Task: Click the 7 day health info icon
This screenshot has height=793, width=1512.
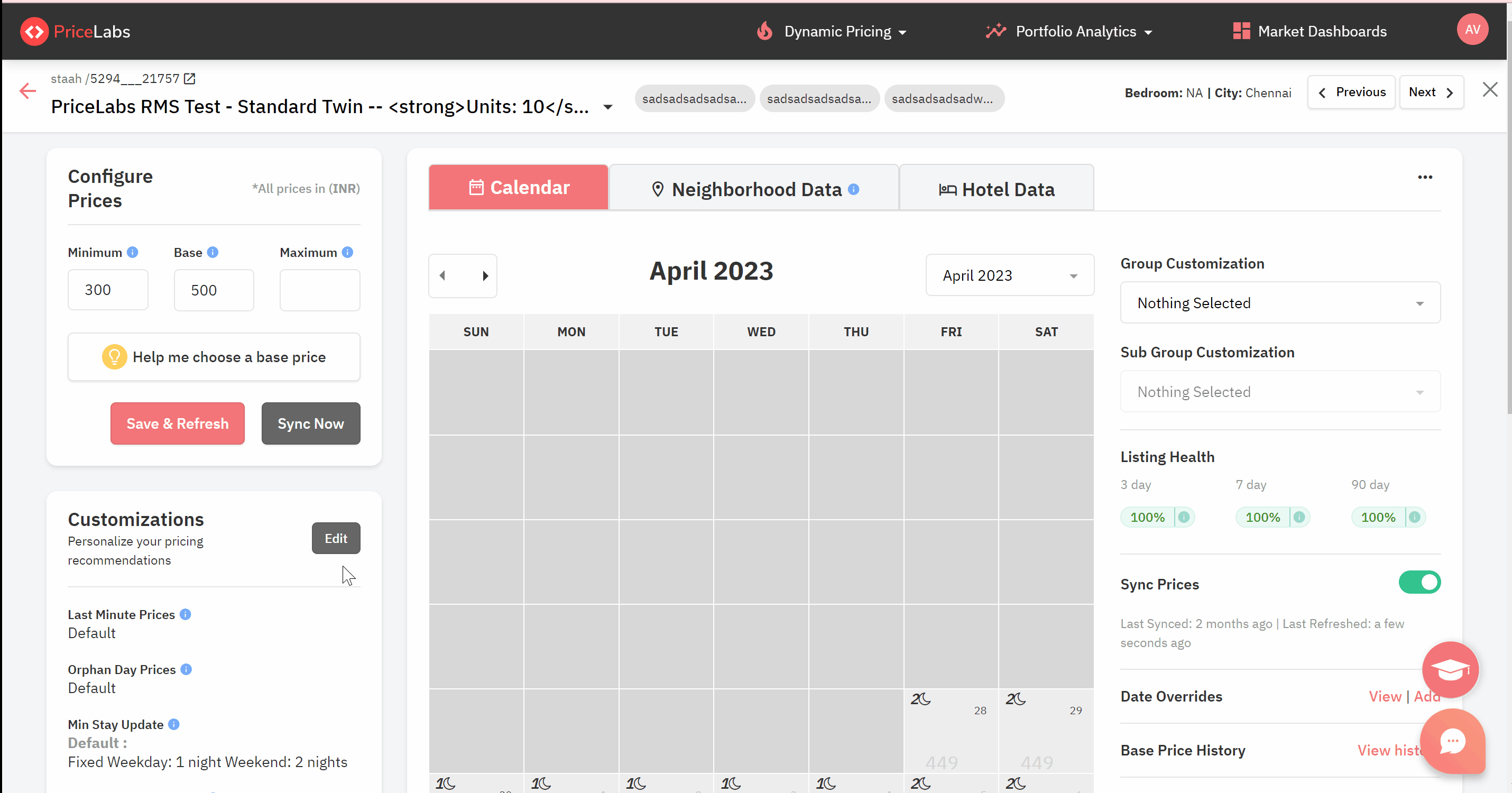Action: pyautogui.click(x=1299, y=517)
